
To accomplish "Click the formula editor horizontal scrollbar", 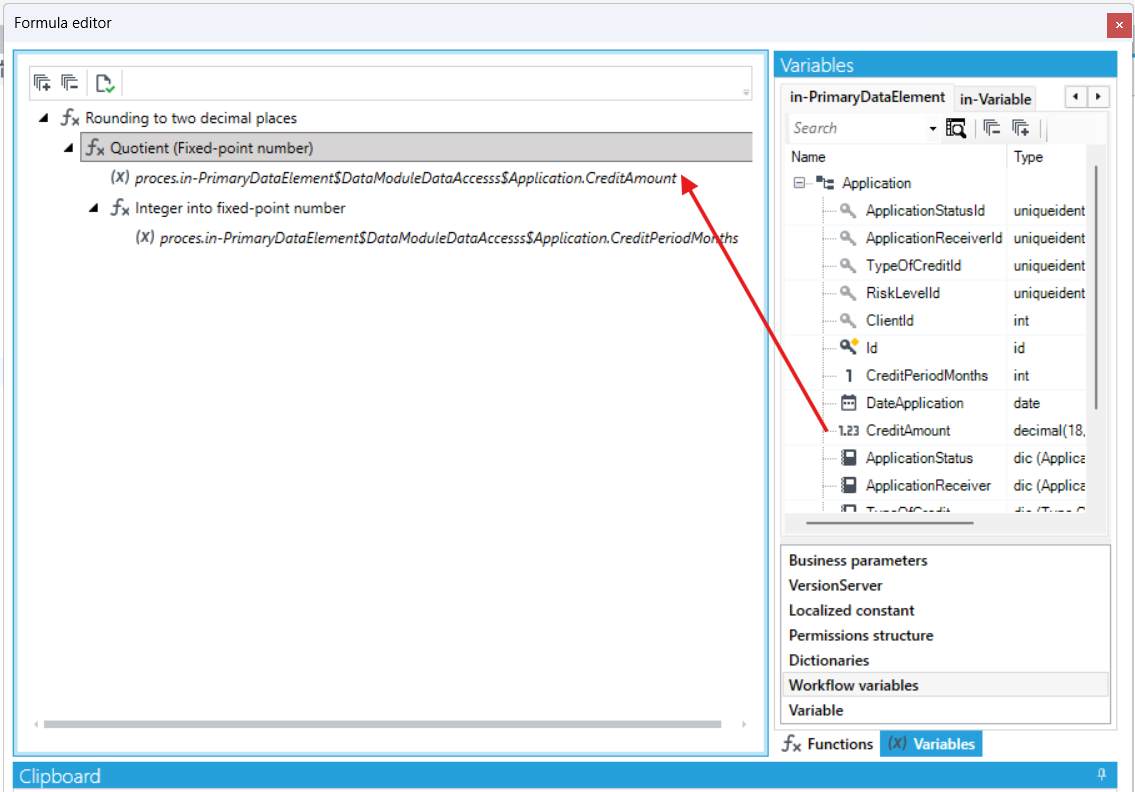I will (382, 724).
